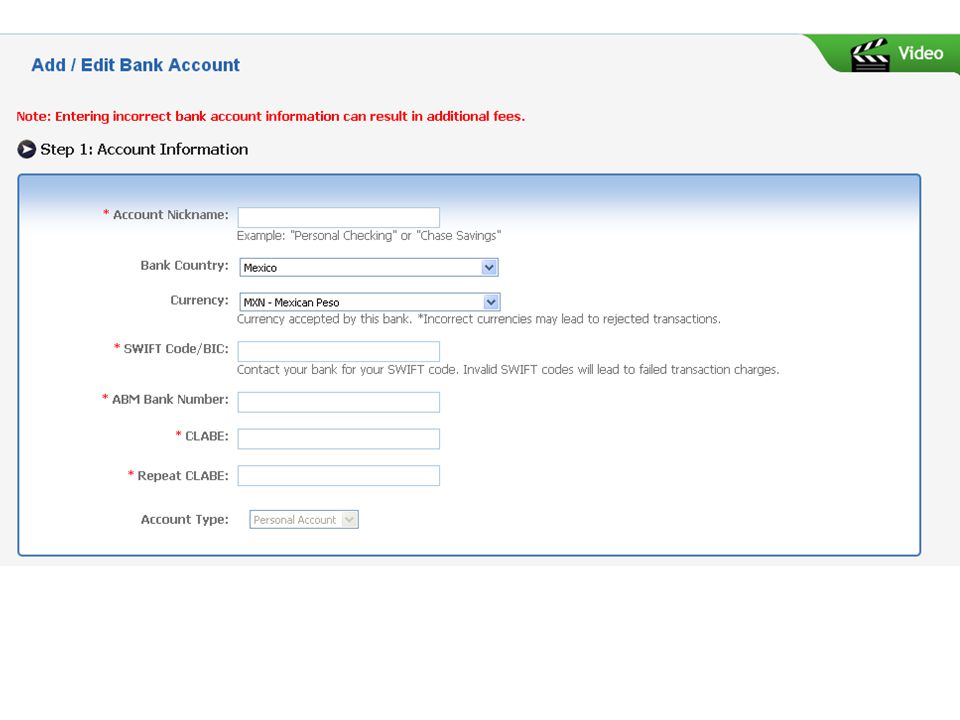
Task: Click the Account Type label
Action: pos(184,520)
